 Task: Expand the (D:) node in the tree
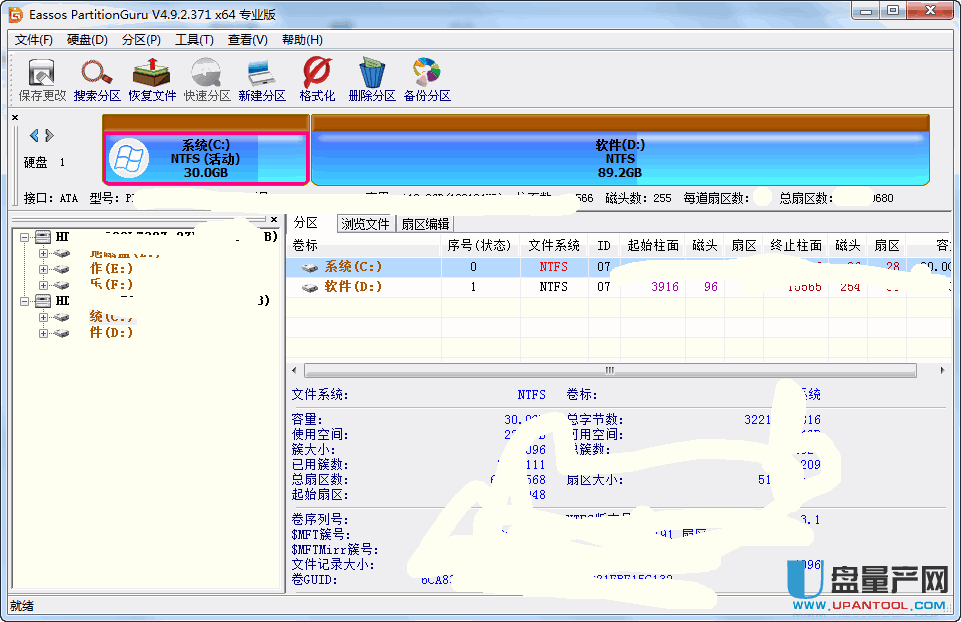click(43, 332)
